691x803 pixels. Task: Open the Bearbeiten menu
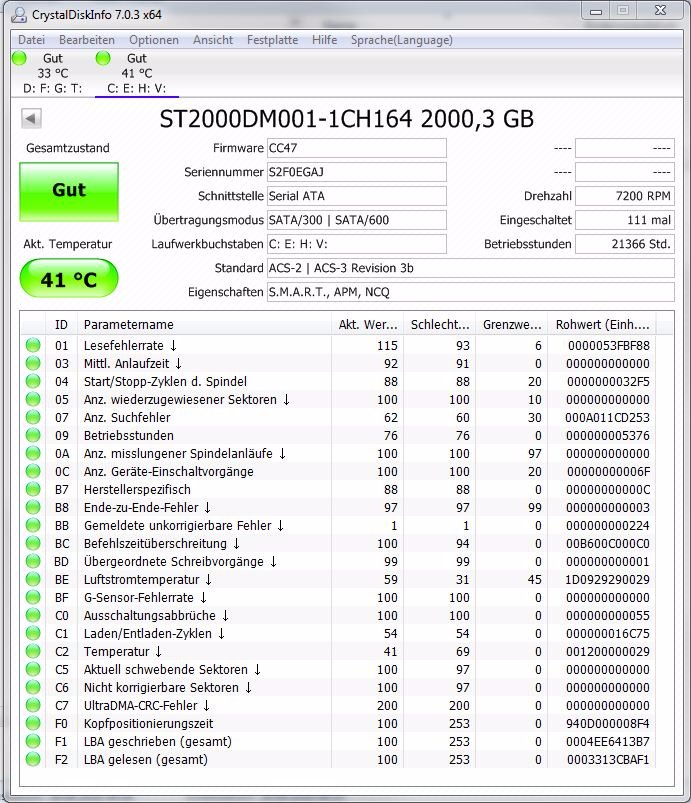87,40
